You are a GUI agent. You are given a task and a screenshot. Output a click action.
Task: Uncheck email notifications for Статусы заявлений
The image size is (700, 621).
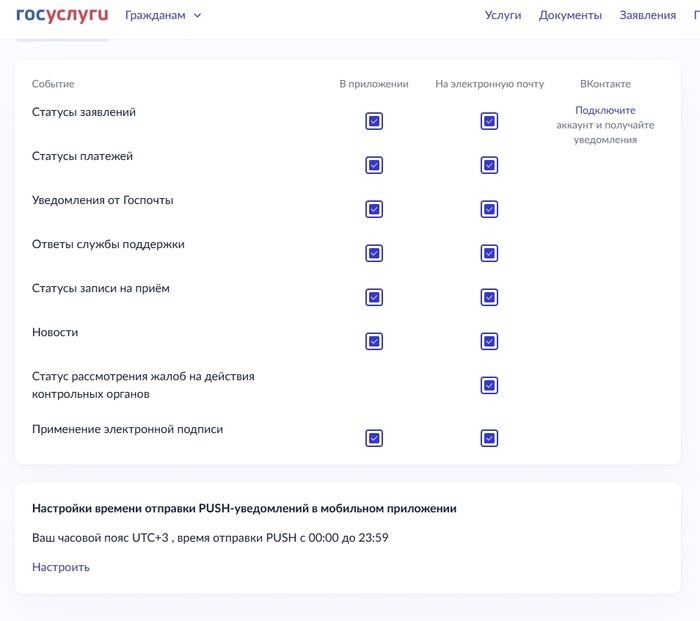click(x=489, y=121)
